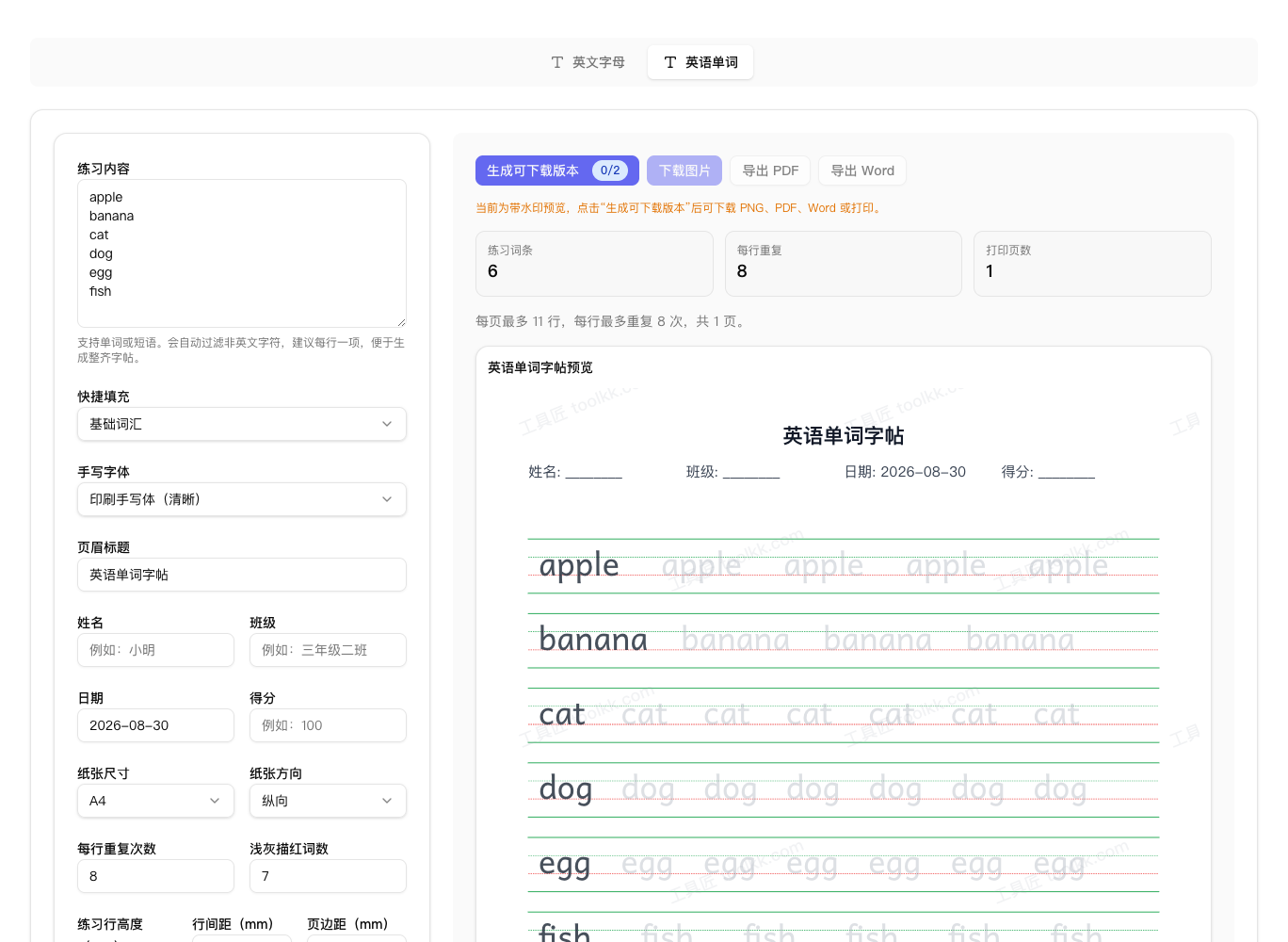
Task: Click the 下载图片 button
Action: (684, 171)
